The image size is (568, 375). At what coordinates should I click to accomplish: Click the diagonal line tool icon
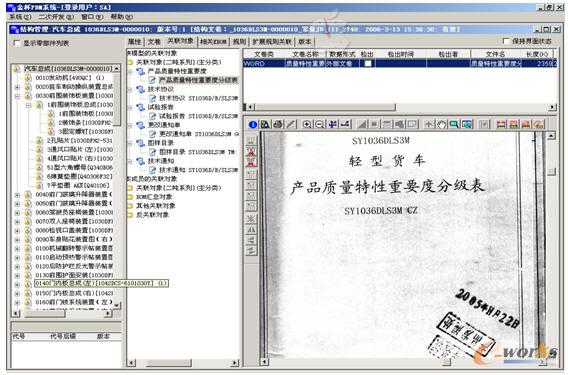pos(291,125)
